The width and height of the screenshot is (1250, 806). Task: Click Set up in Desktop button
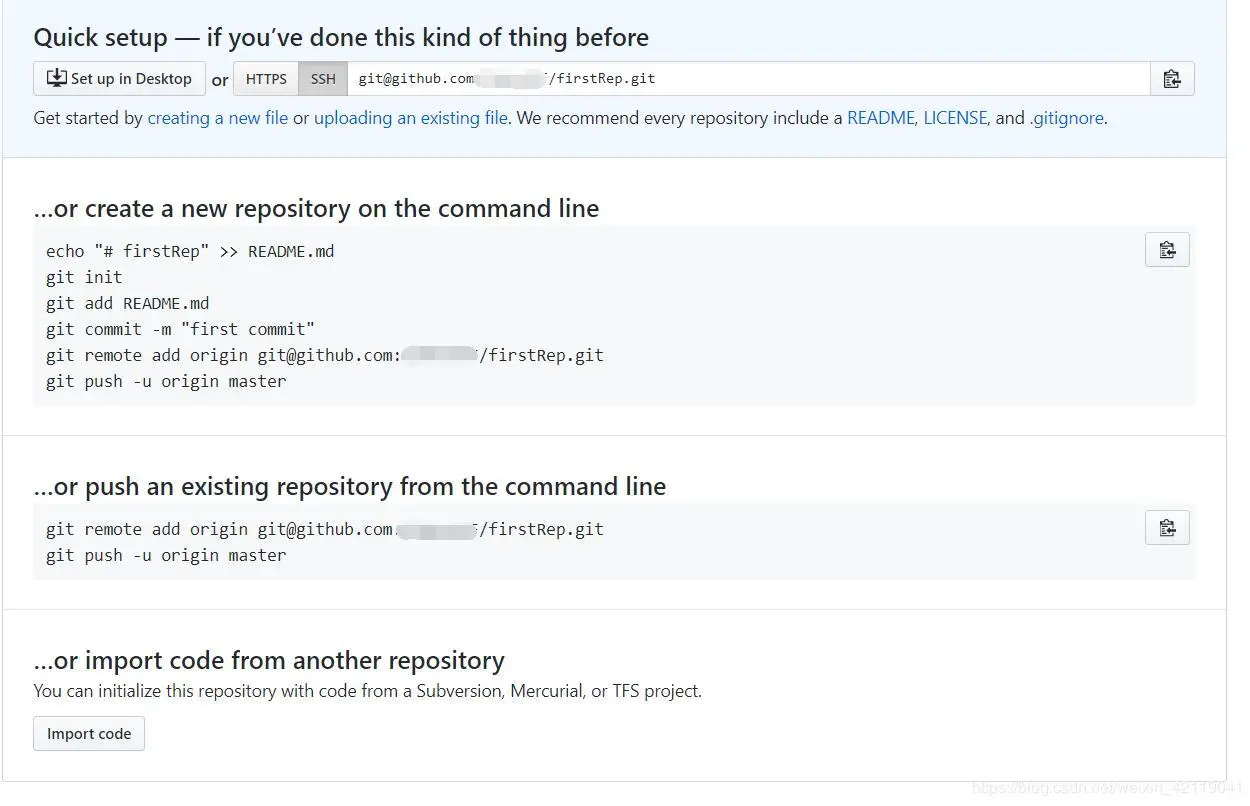[119, 79]
